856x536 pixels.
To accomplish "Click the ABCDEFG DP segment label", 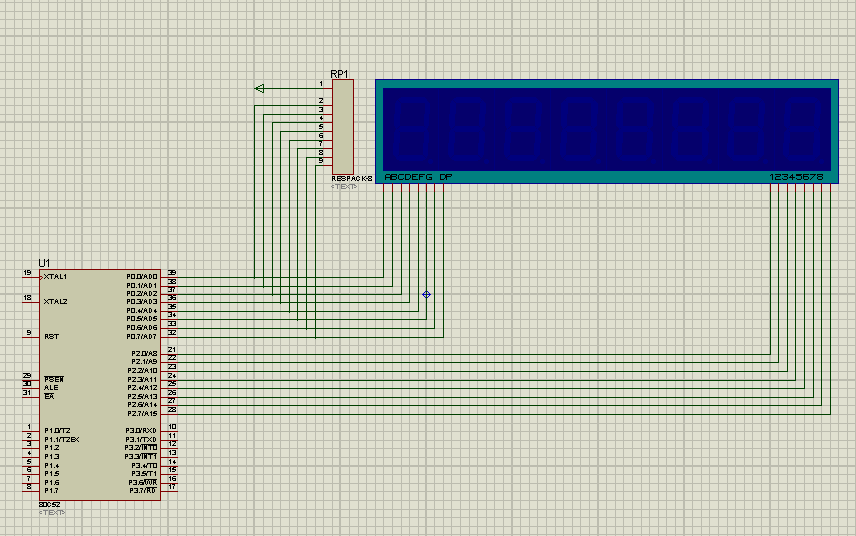I will coord(418,177).
